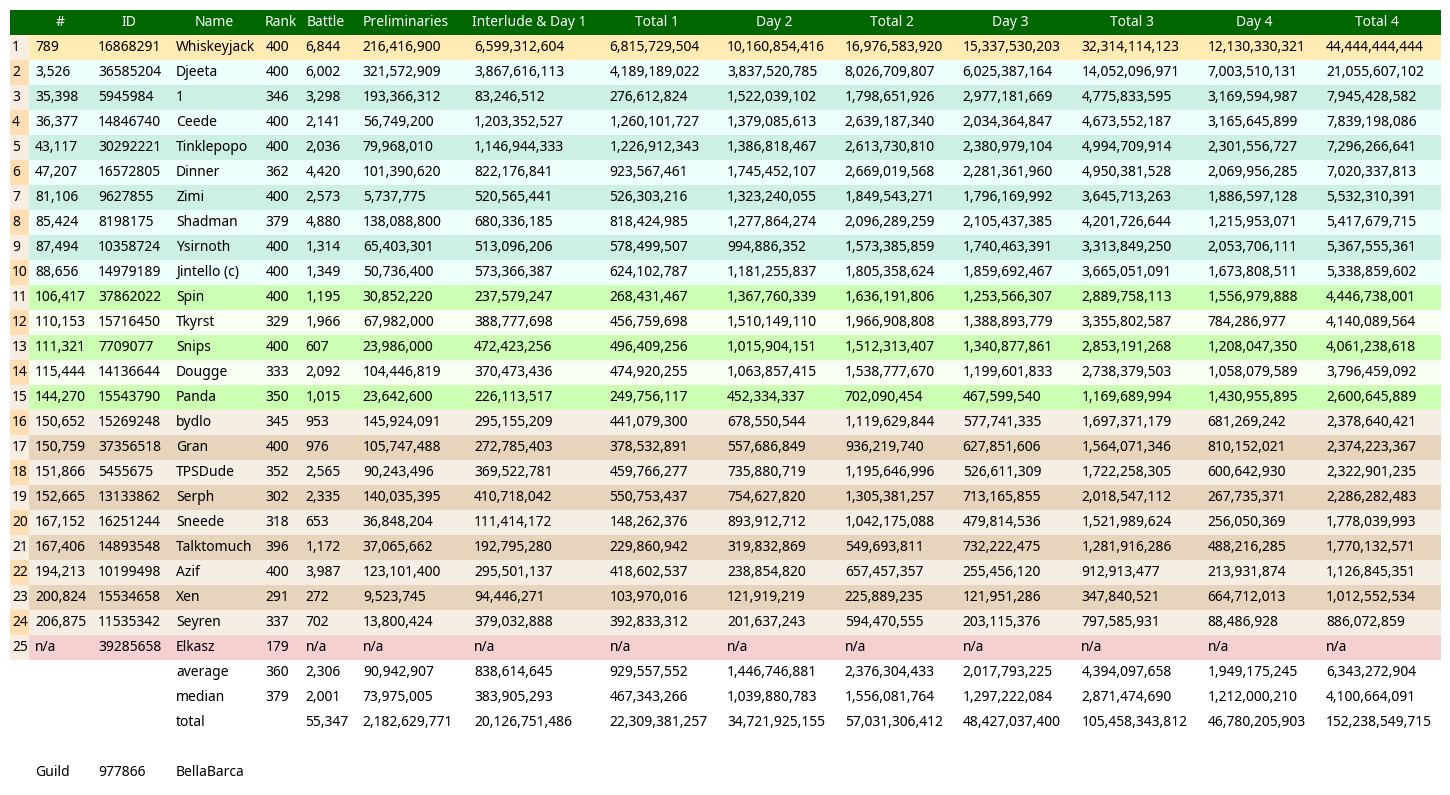Click the name cell "Elkasz"
The width and height of the screenshot is (1450, 795).
[196, 646]
